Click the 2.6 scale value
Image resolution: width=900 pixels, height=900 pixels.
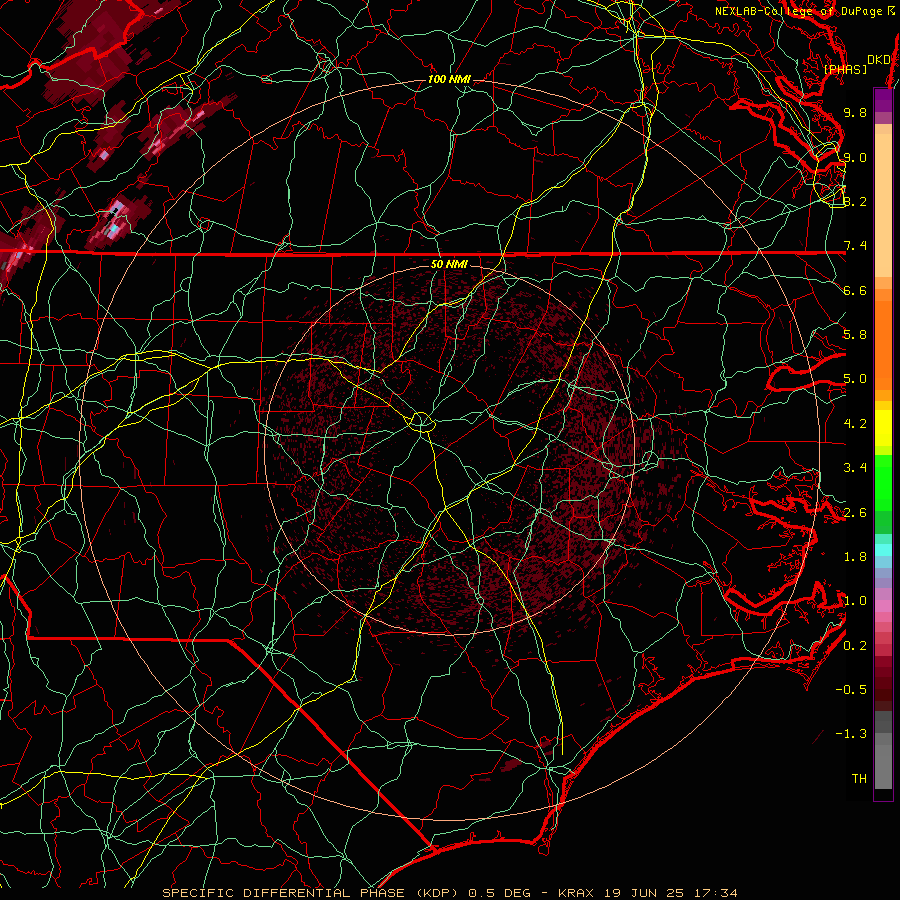coord(855,512)
